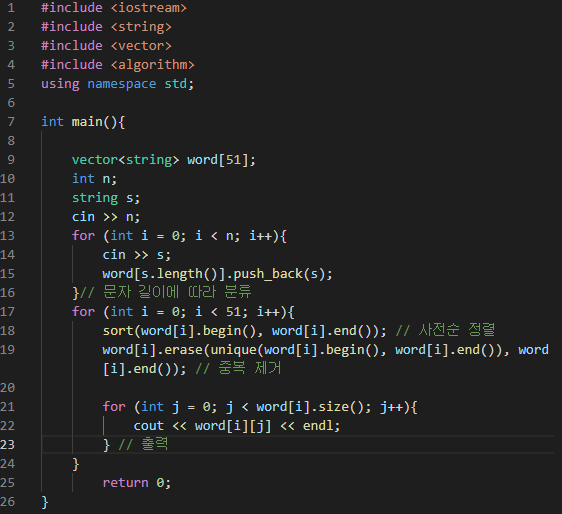The image size is (562, 514).
Task: Click the closing brace on line 24
Action: (x=76, y=464)
